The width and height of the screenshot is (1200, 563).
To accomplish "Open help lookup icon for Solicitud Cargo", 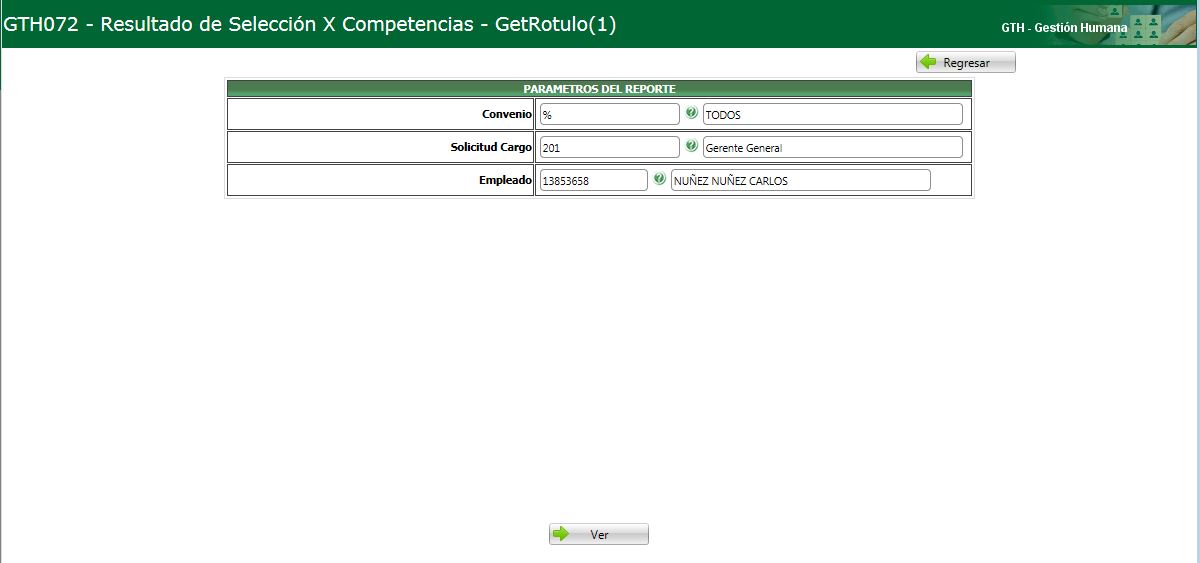I will pyautogui.click(x=691, y=146).
